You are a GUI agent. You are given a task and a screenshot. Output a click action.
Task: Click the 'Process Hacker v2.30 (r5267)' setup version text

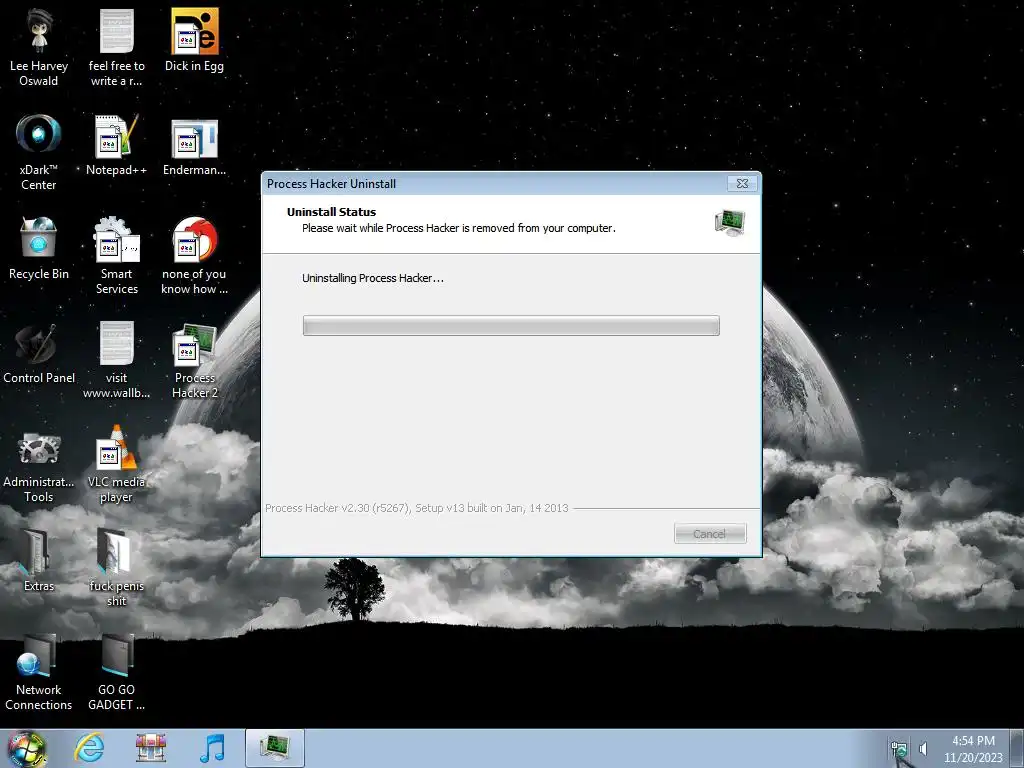pyautogui.click(x=417, y=508)
